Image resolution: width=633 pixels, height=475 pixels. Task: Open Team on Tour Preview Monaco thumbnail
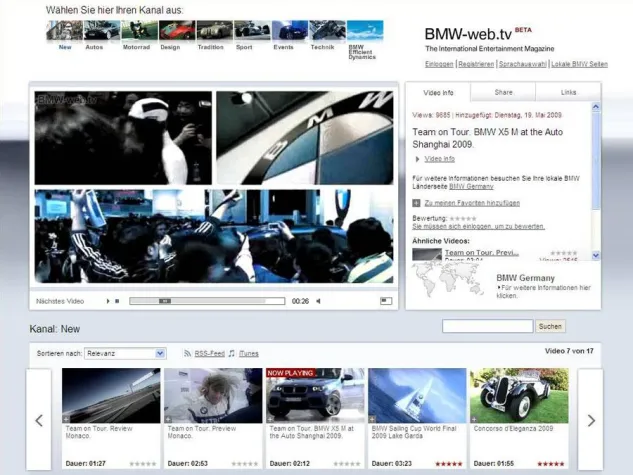213,395
